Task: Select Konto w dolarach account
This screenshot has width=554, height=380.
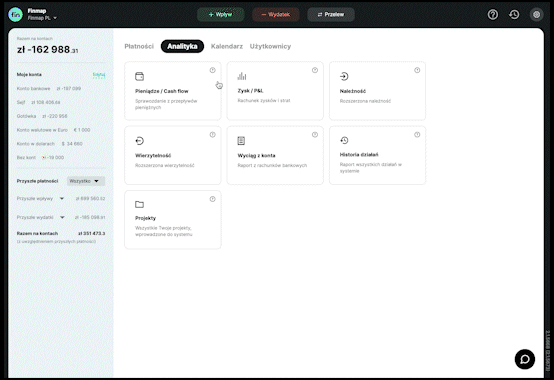Action: click(49, 143)
